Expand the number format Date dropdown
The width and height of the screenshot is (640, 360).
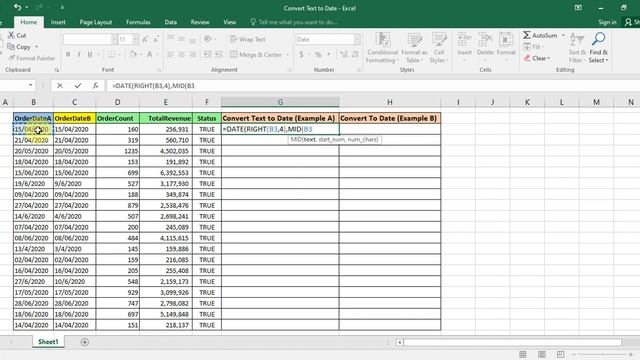point(357,39)
